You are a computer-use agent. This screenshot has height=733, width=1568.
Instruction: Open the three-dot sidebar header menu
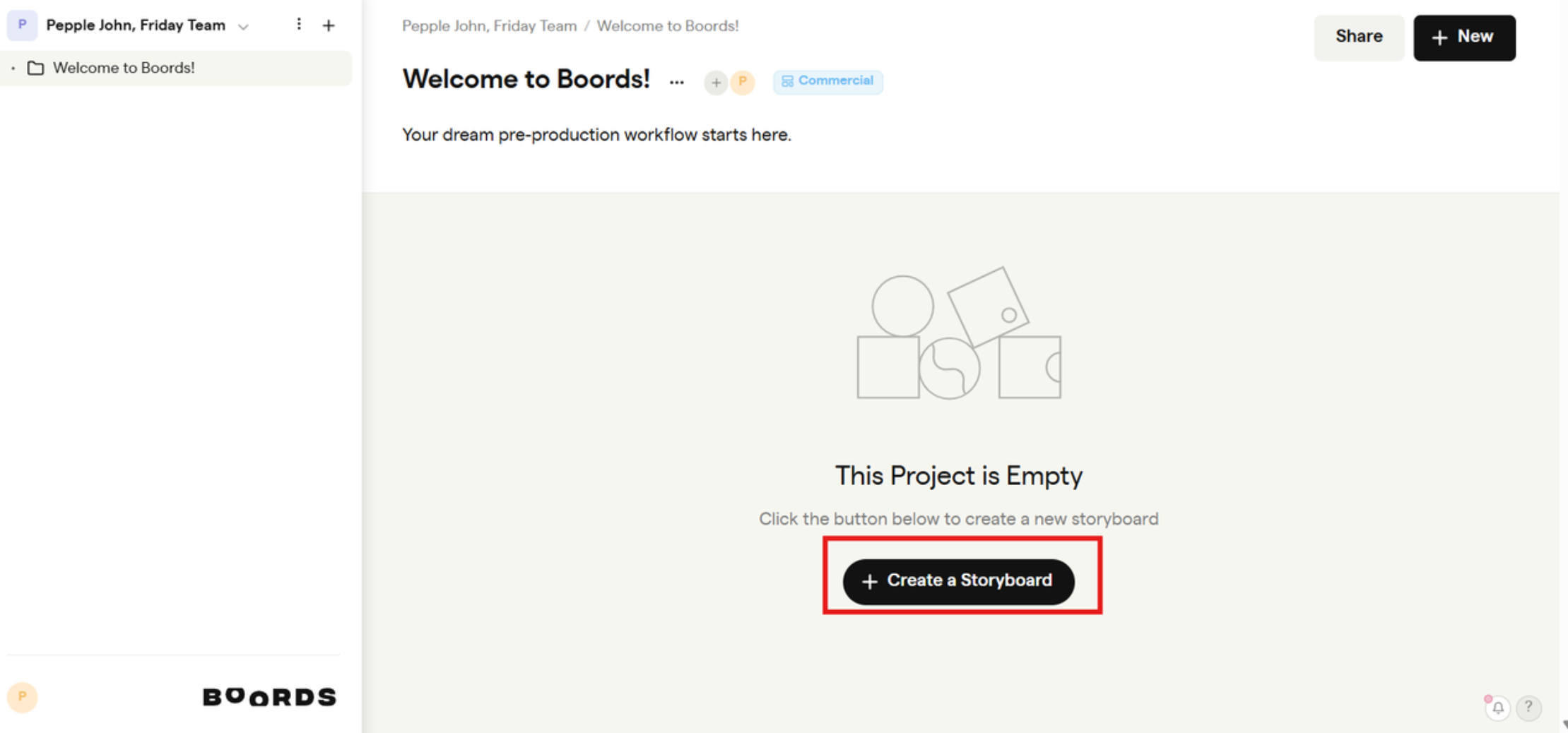point(300,24)
